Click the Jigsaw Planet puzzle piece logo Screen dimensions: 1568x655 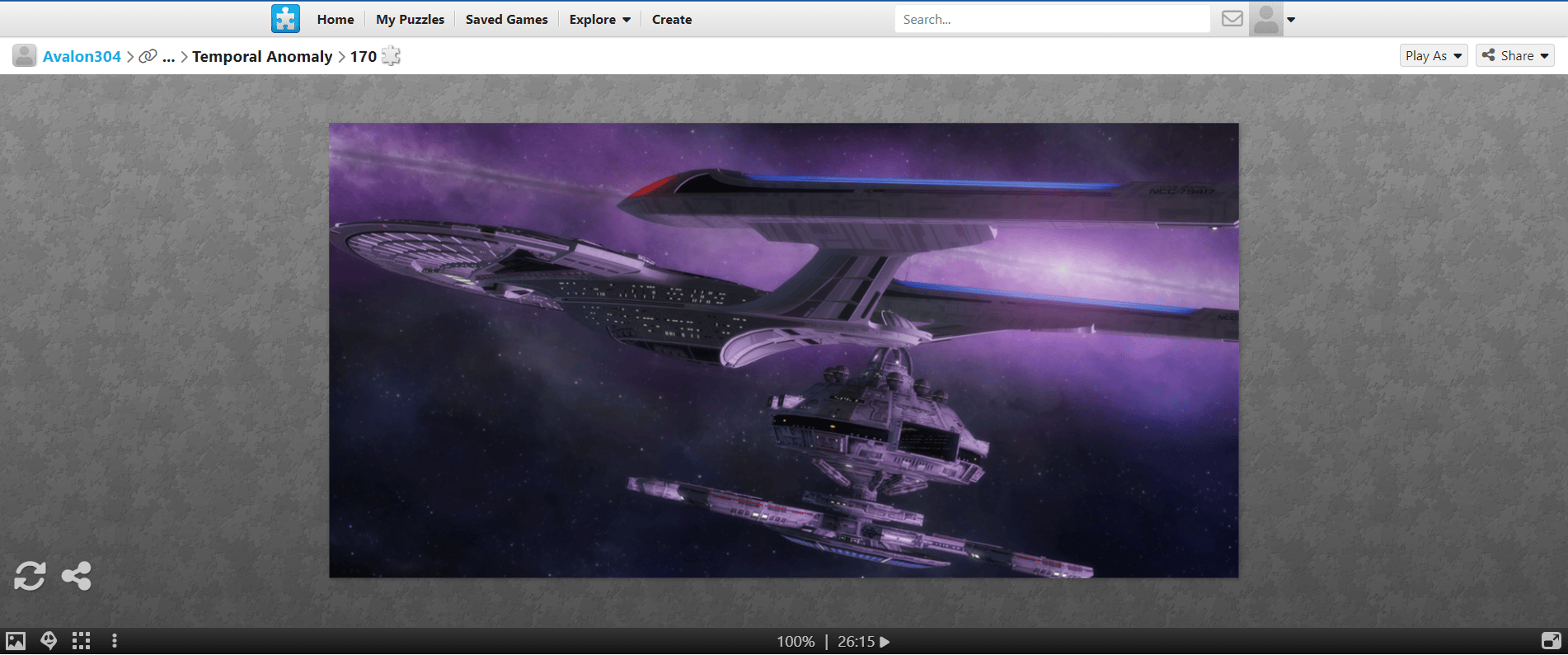pyautogui.click(x=285, y=19)
